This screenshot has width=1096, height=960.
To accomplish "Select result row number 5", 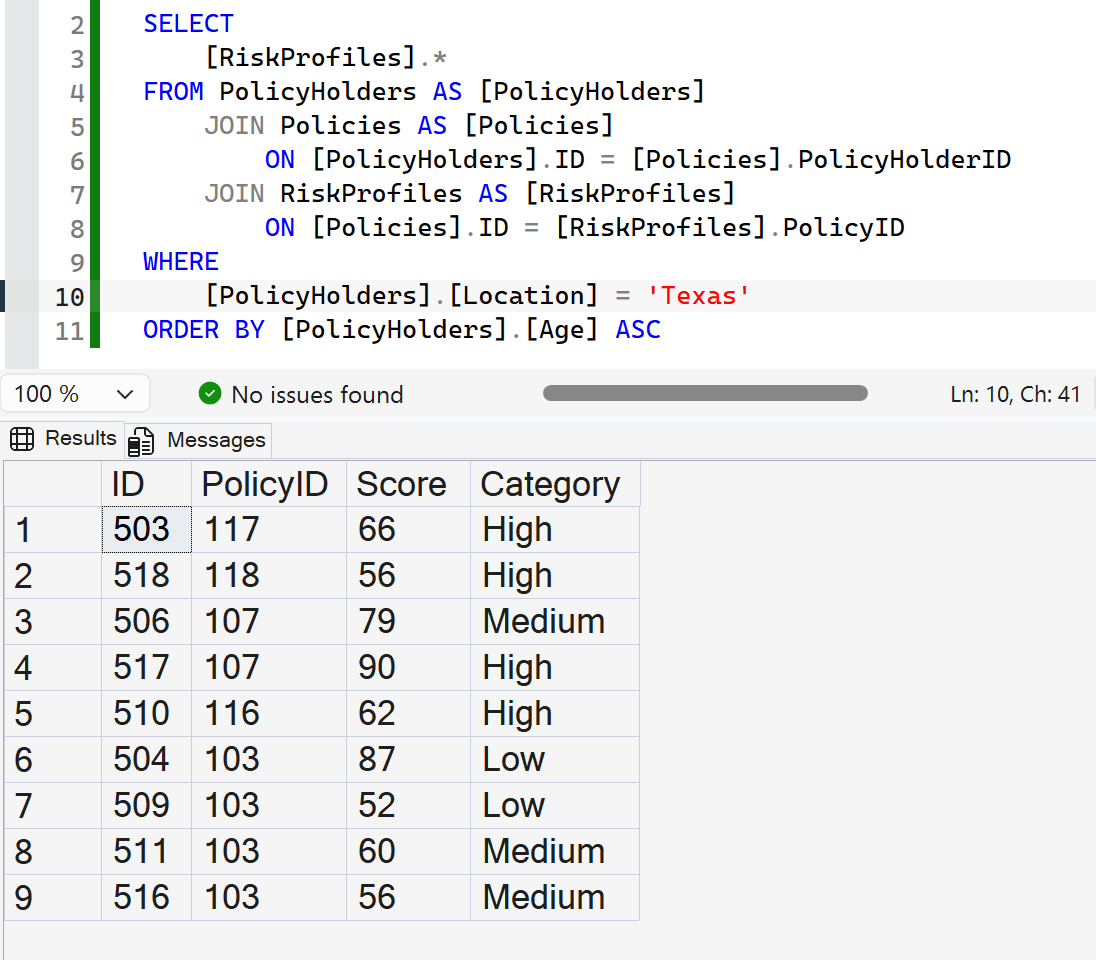I will click(x=53, y=713).
